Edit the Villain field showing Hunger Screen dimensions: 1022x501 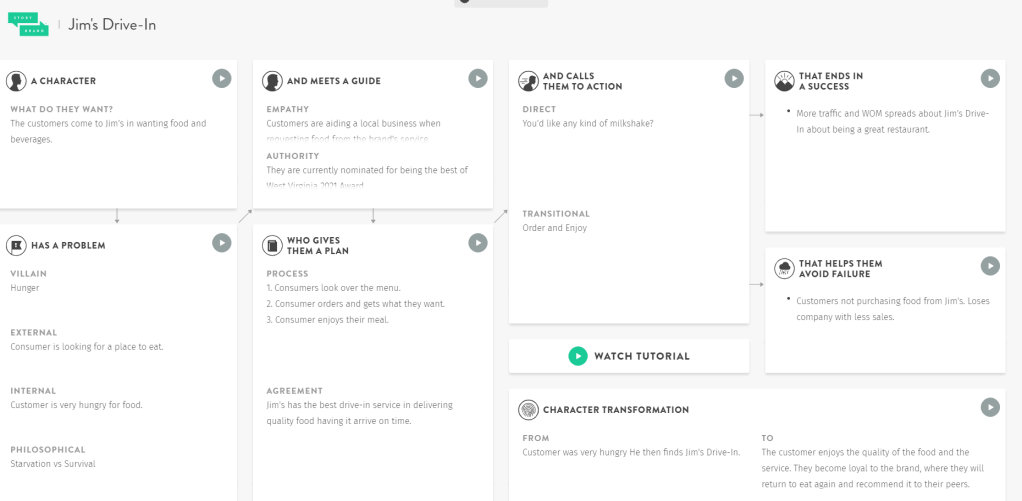coord(25,288)
